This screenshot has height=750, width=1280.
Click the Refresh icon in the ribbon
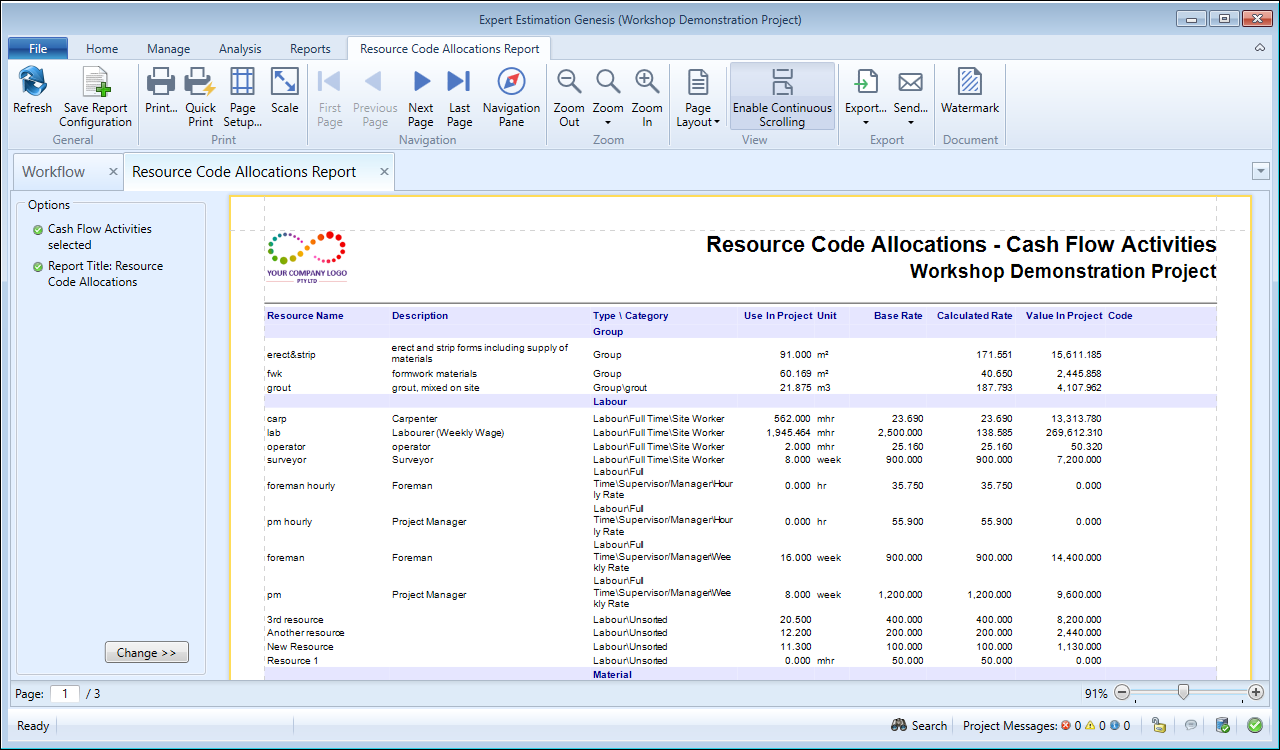click(x=32, y=91)
